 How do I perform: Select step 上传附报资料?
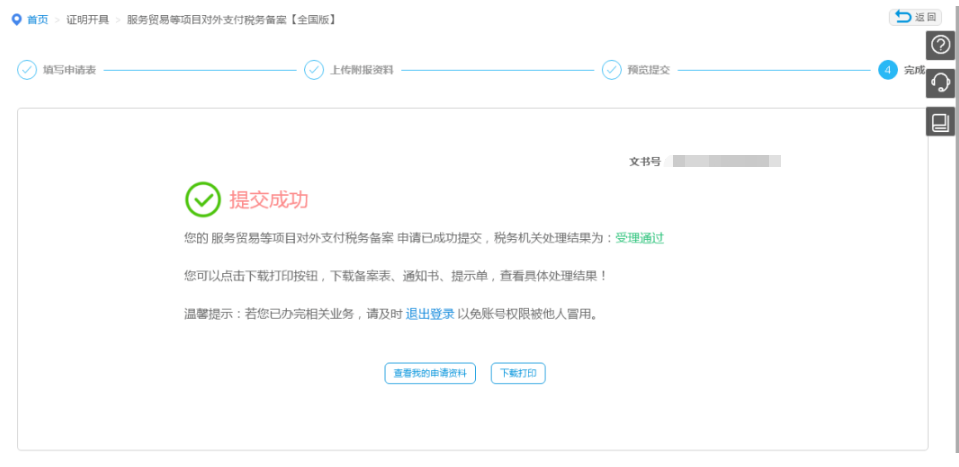[x=361, y=70]
